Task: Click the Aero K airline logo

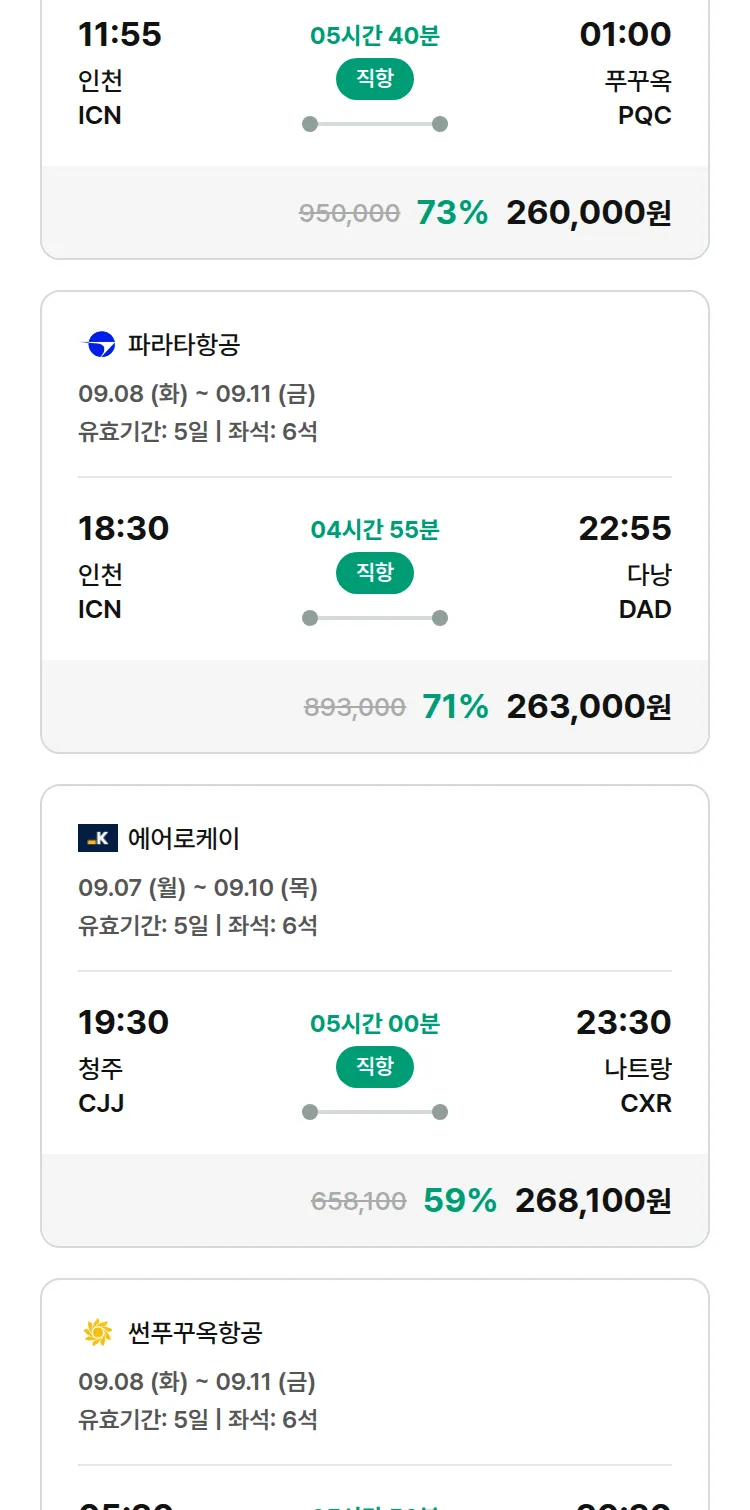Action: tap(98, 838)
